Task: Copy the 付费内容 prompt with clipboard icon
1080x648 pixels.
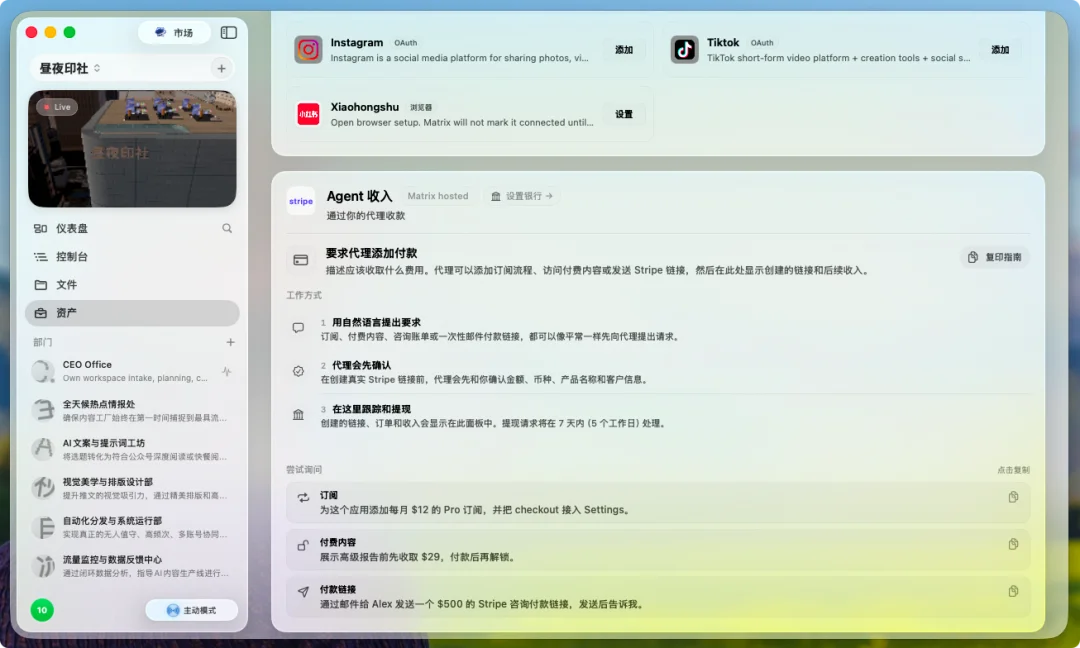Action: (x=1013, y=544)
